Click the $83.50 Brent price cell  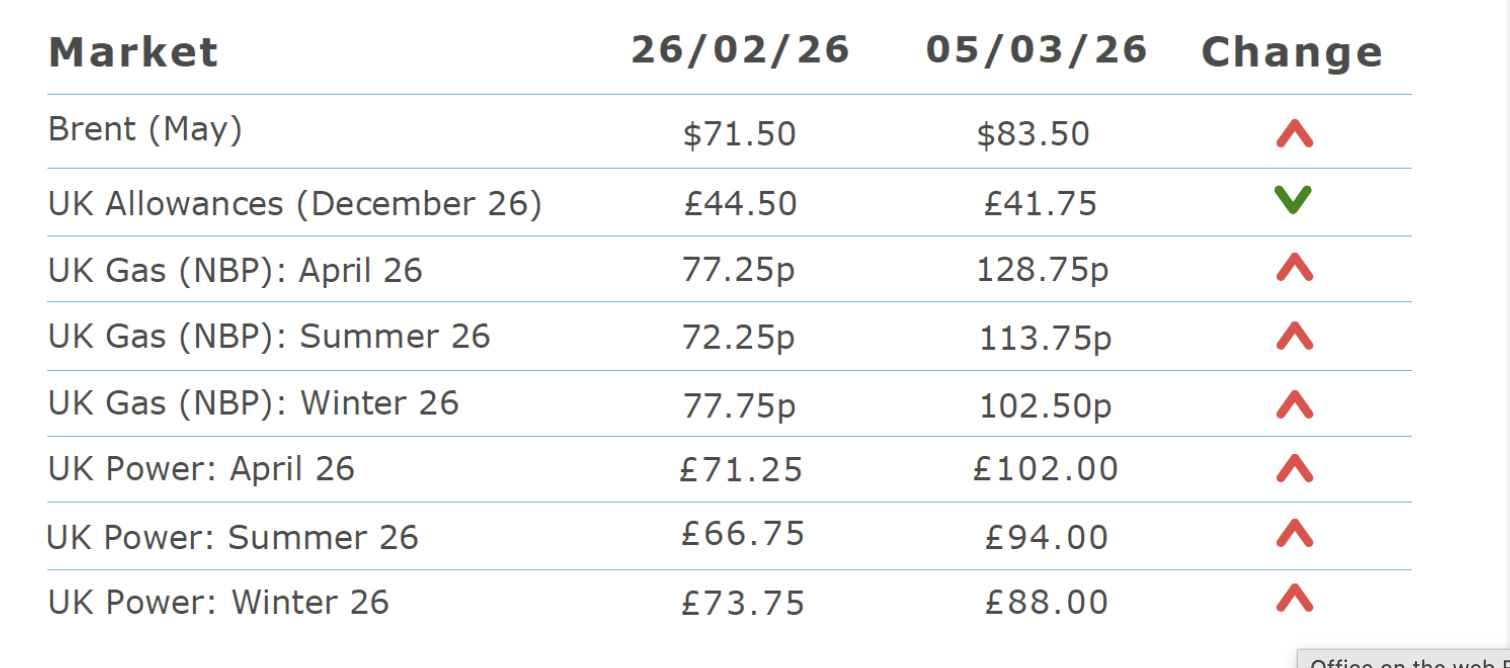[x=1033, y=134]
